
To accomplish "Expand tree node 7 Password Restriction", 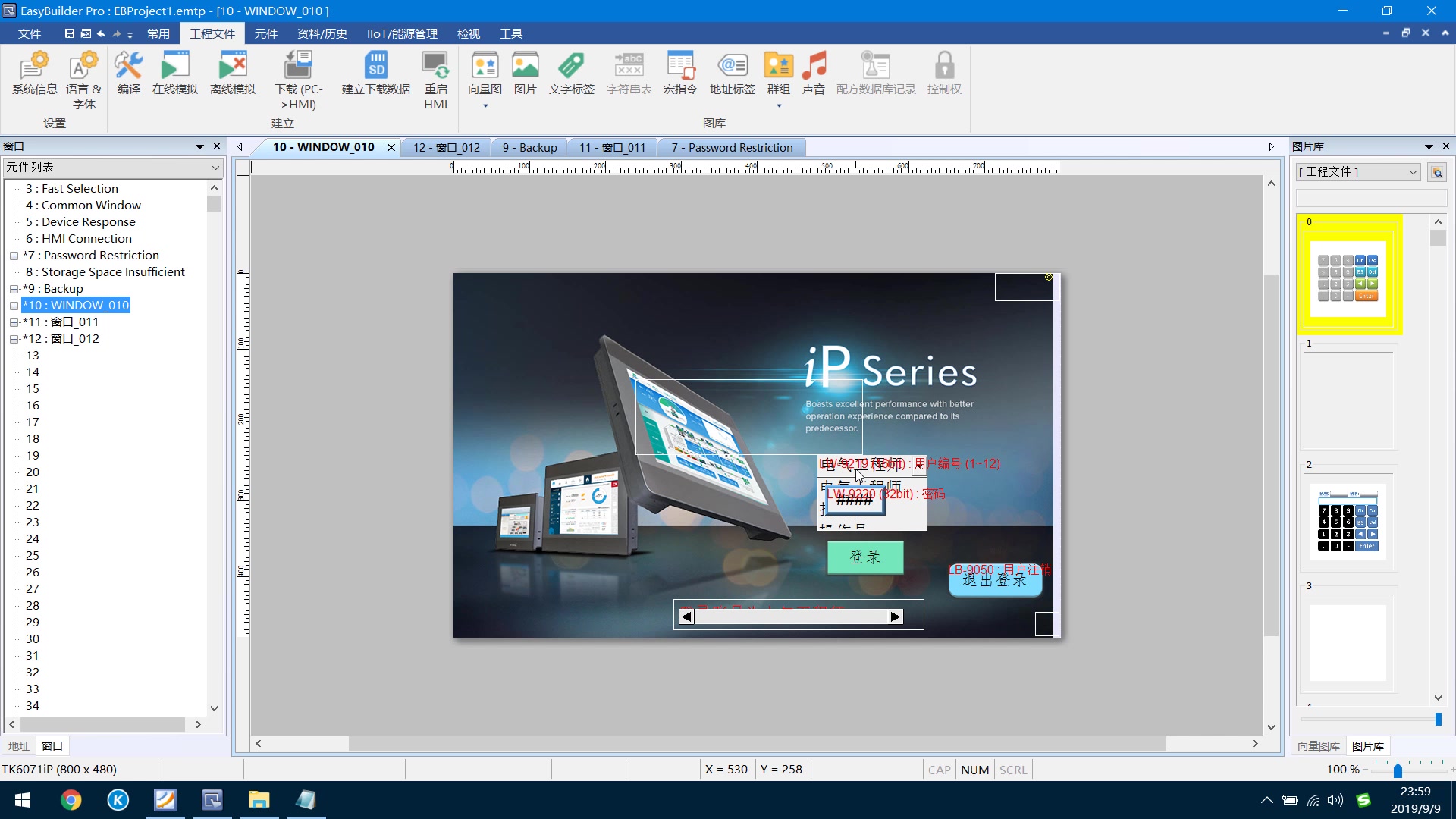I will [x=14, y=256].
